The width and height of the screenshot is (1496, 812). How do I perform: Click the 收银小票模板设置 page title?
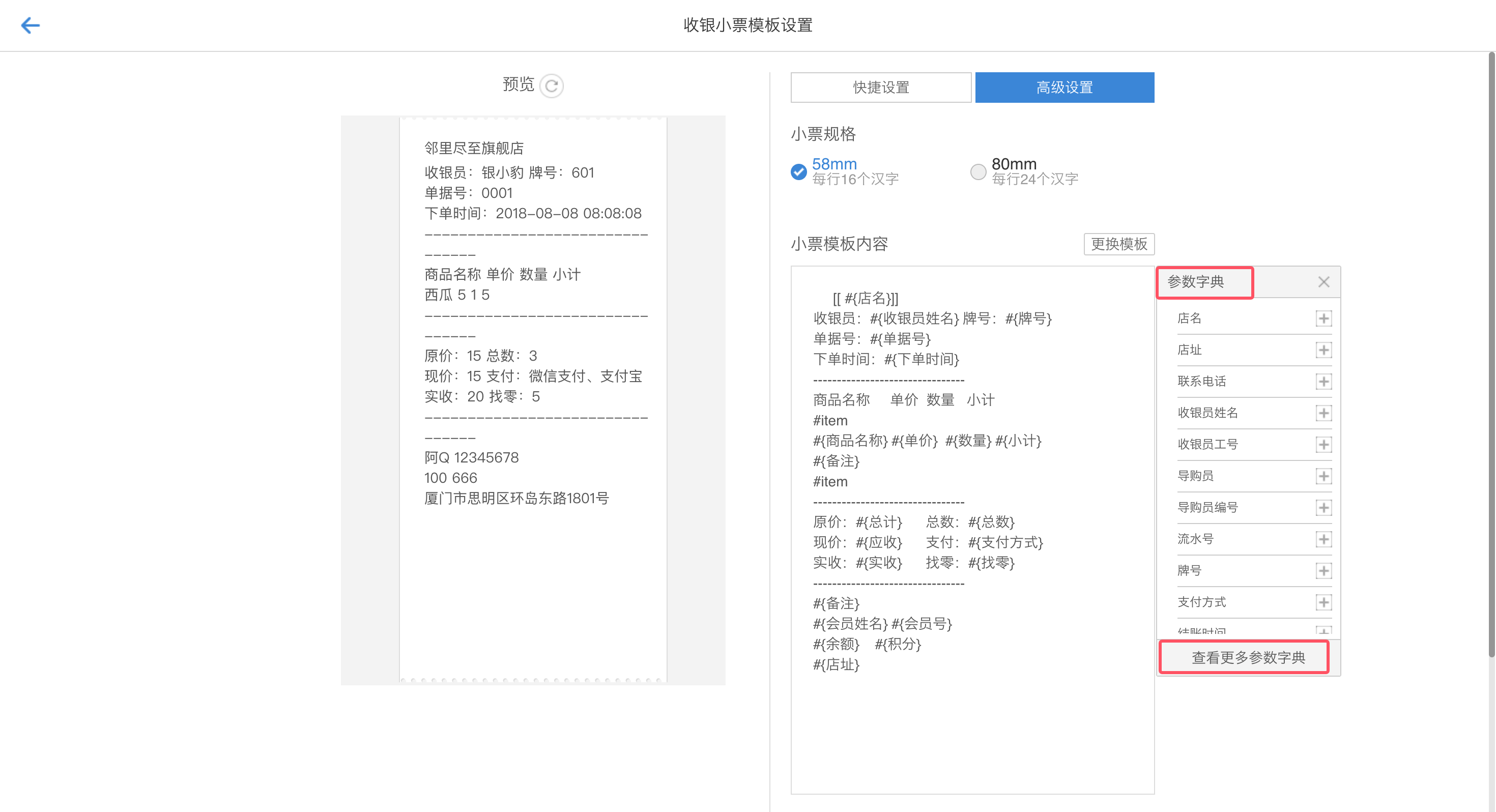pyautogui.click(x=747, y=25)
